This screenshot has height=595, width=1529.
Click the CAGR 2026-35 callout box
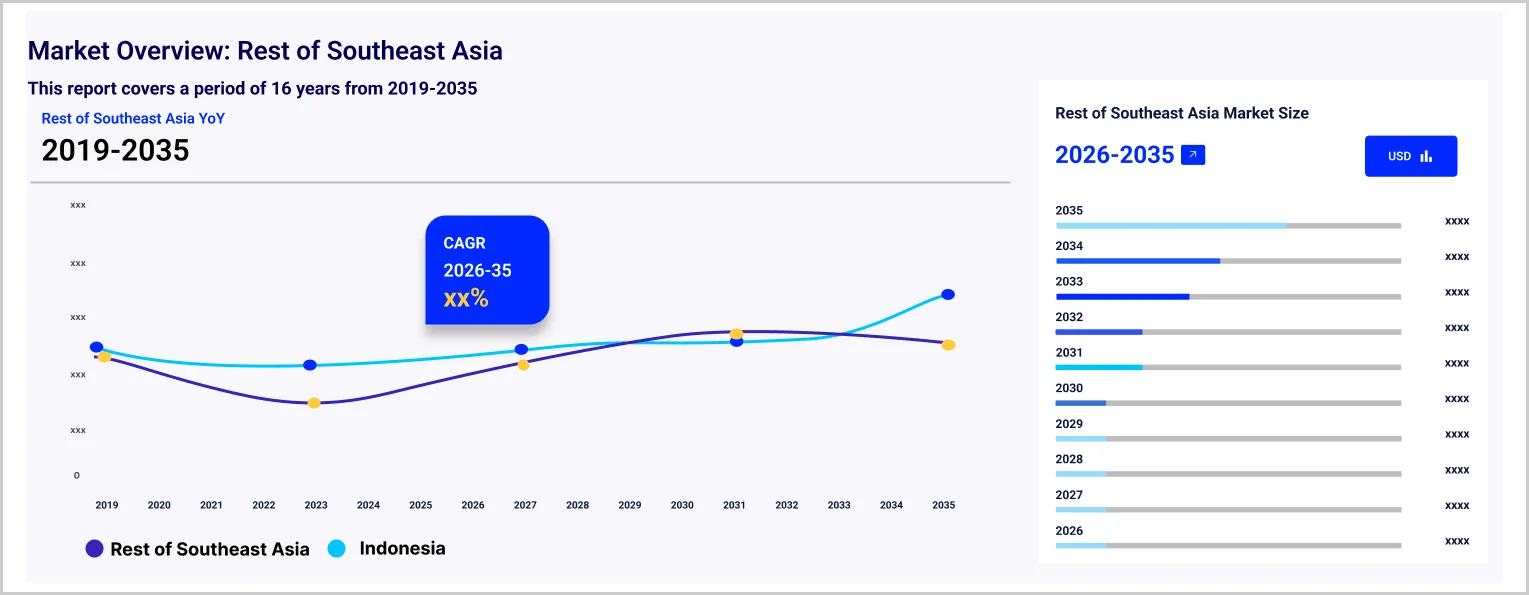487,270
